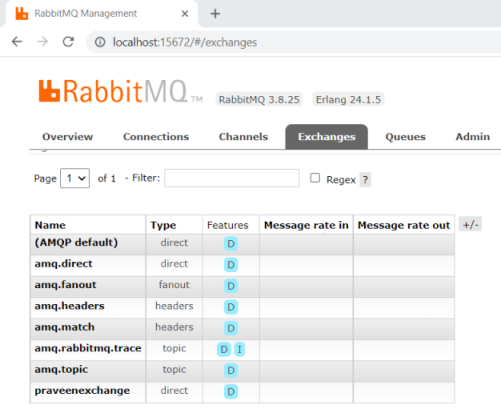Click the browser forward arrow
This screenshot has height=413, width=501.
click(43, 42)
